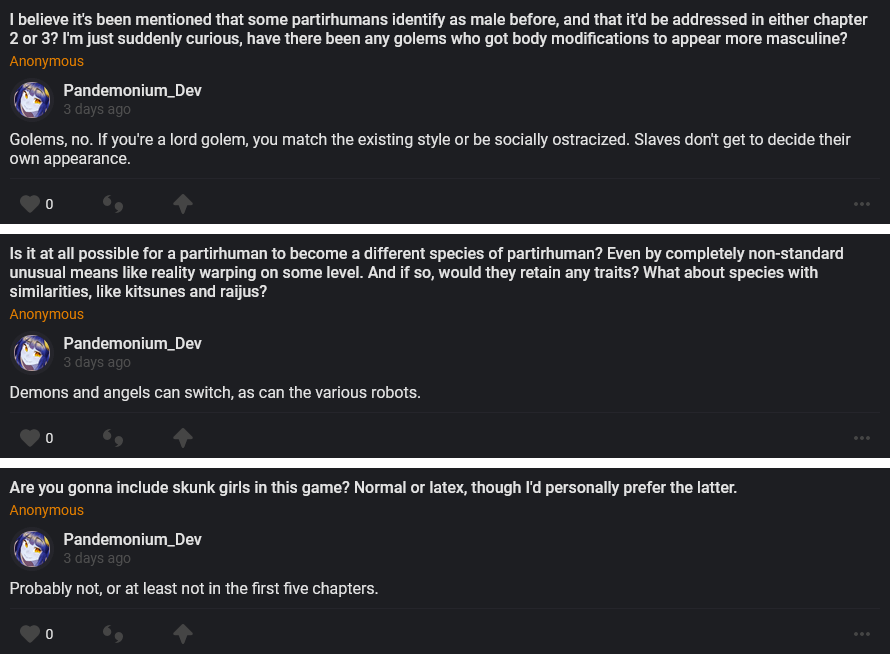Click Pandemonium_Dev avatar on species-switch answer
The image size is (890, 654).
tap(32, 353)
